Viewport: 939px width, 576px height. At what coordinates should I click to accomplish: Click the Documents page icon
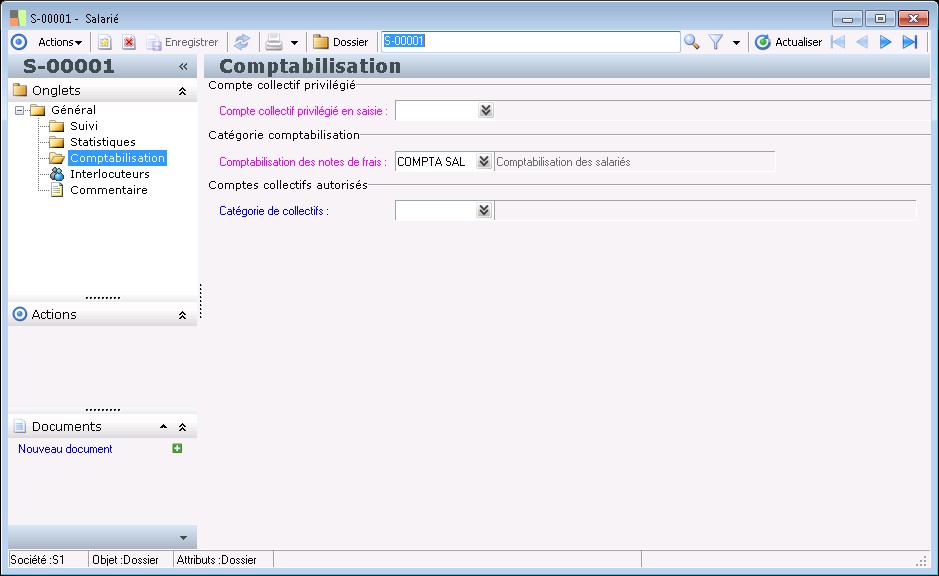20,426
